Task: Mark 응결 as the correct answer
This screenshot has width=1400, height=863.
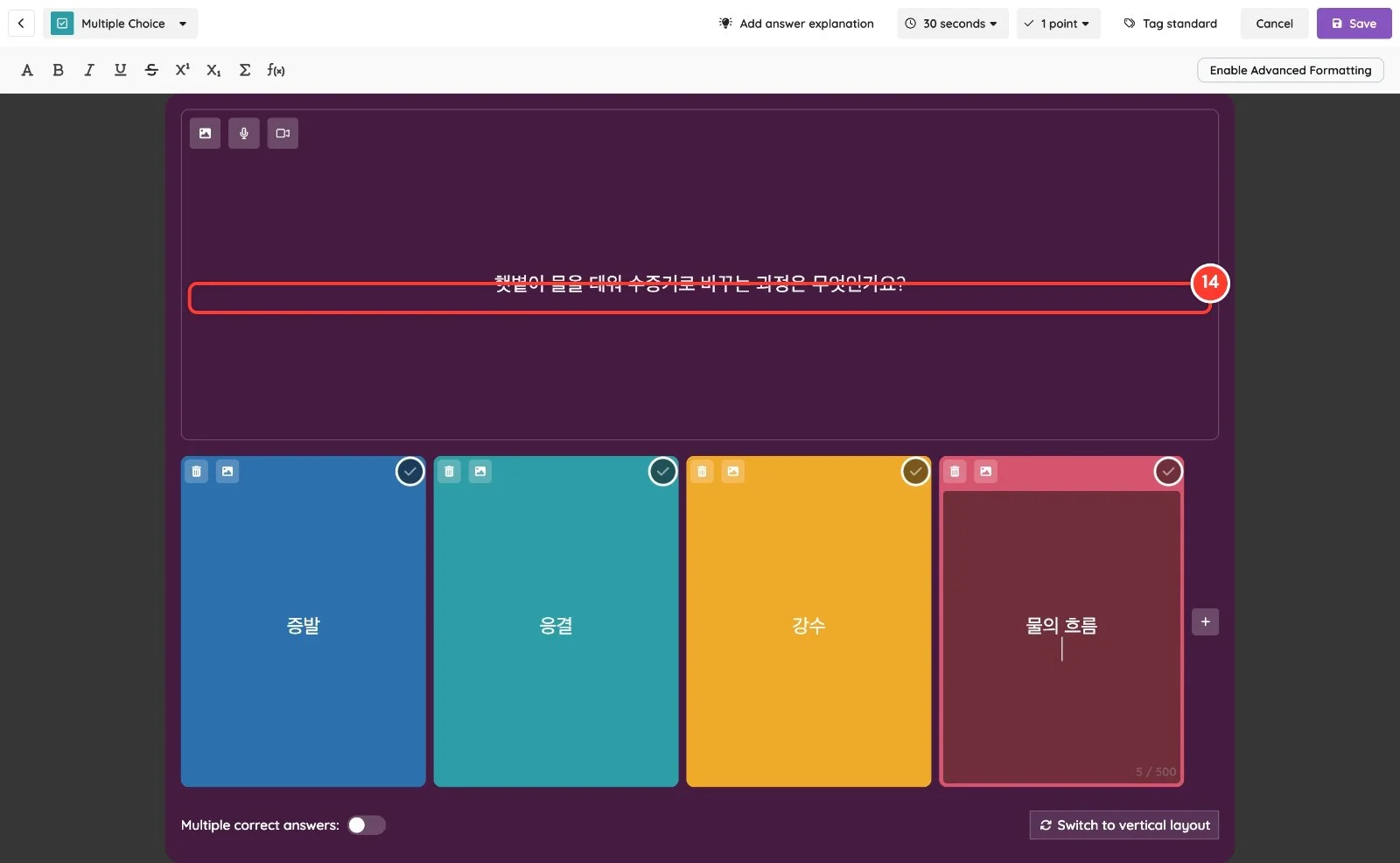Action: point(662,472)
